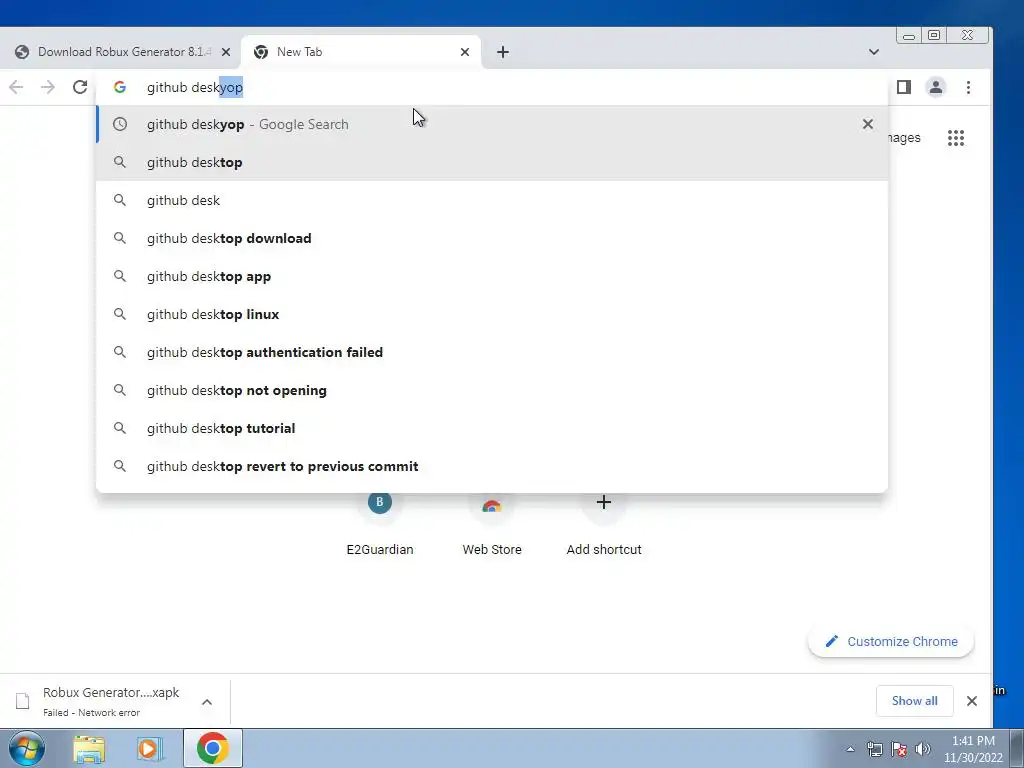The height and width of the screenshot is (768, 1024).
Task: Open the side panel icon
Action: point(904,87)
